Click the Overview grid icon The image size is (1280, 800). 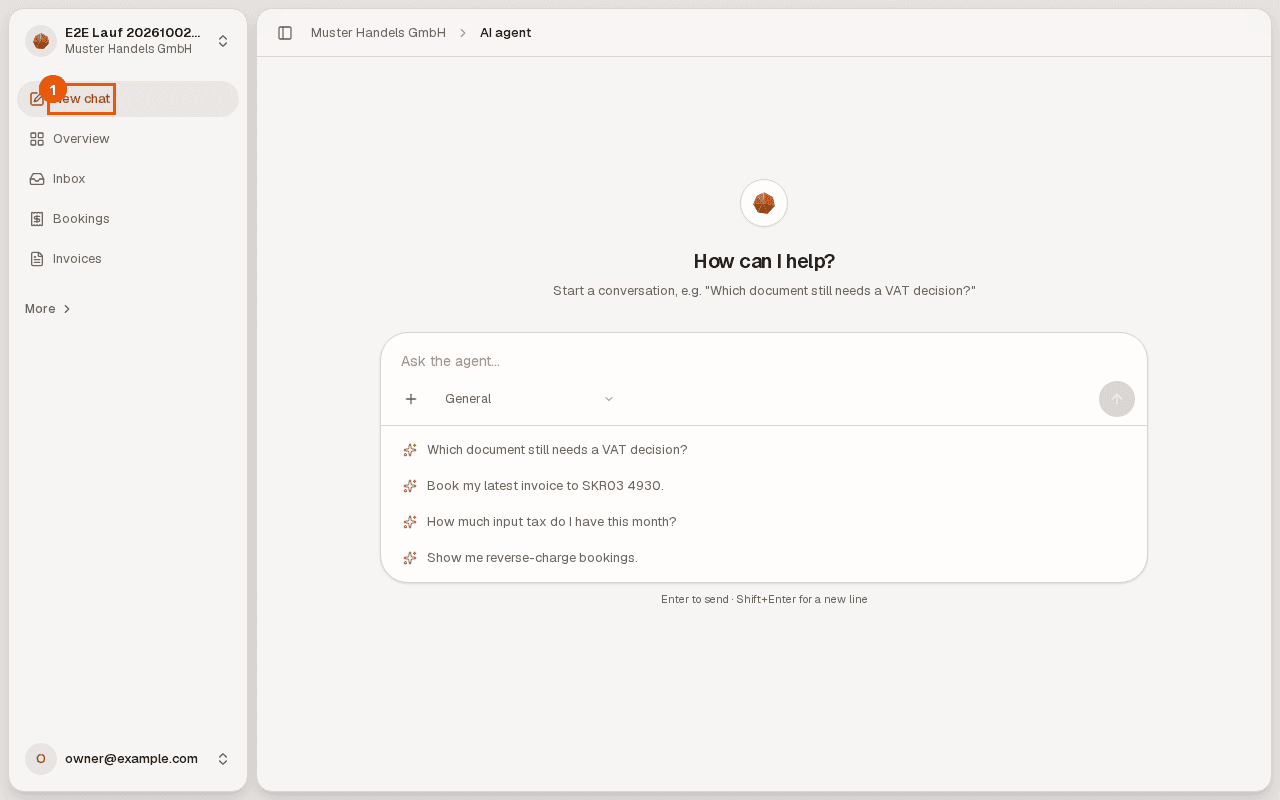pos(37,139)
